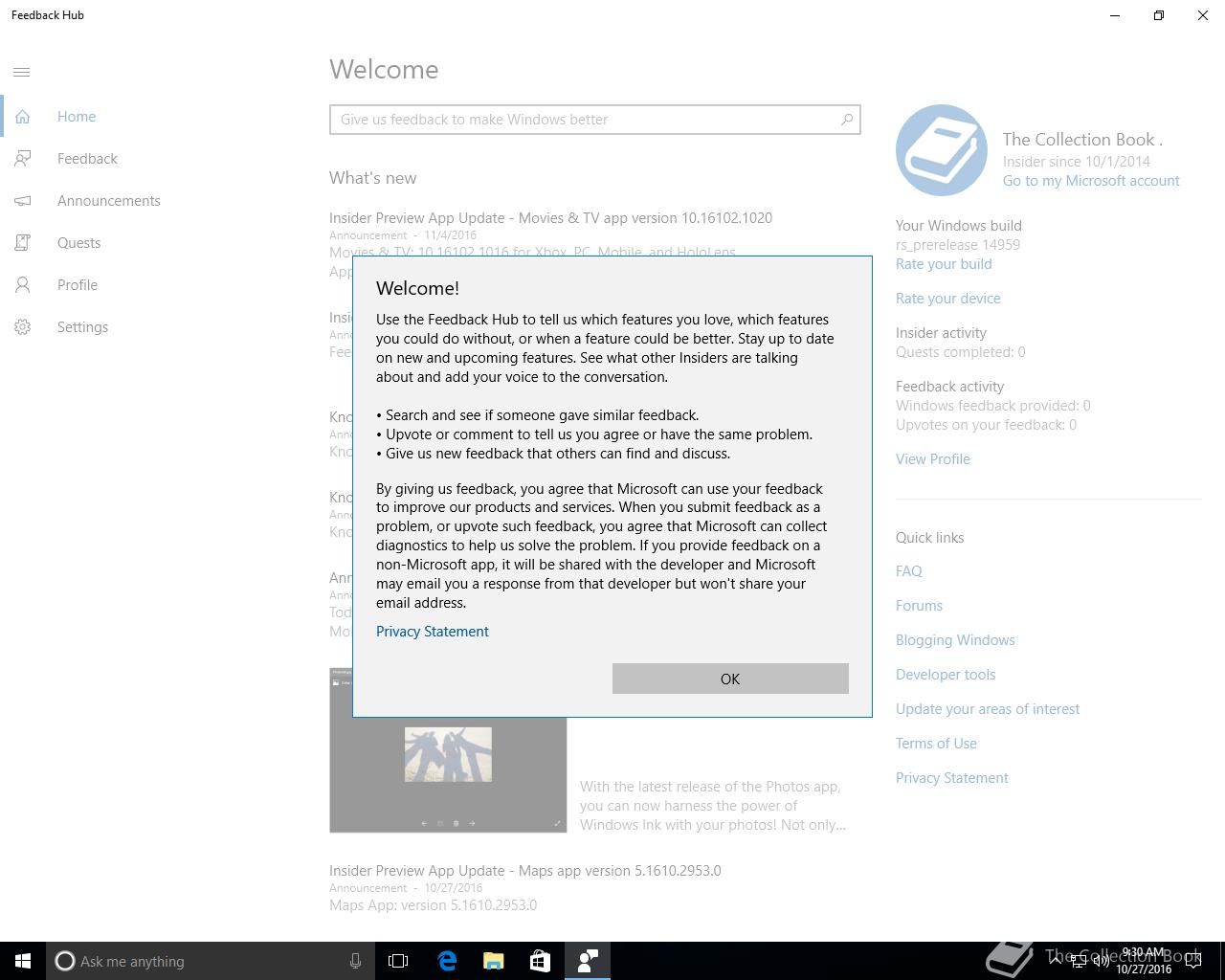The height and width of the screenshot is (980, 1225).
Task: Open Blogging Windows quick link
Action: point(955,640)
